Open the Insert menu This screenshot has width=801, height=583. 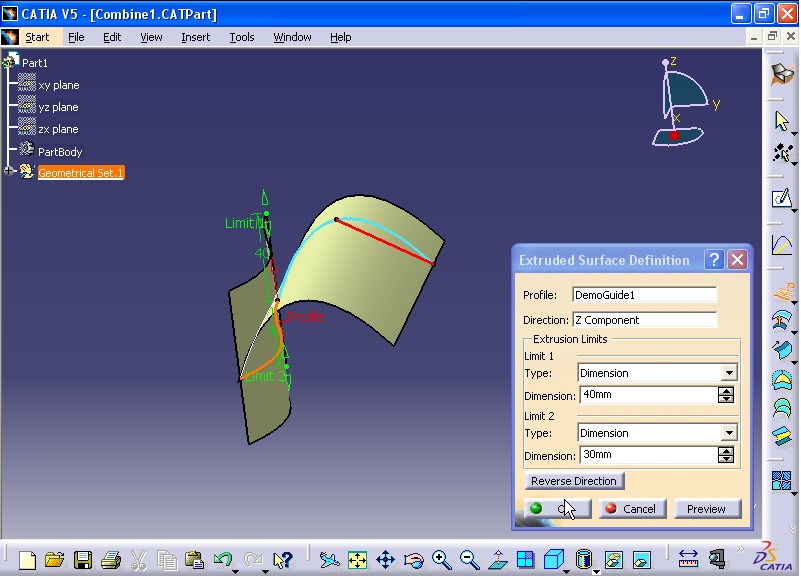[195, 37]
